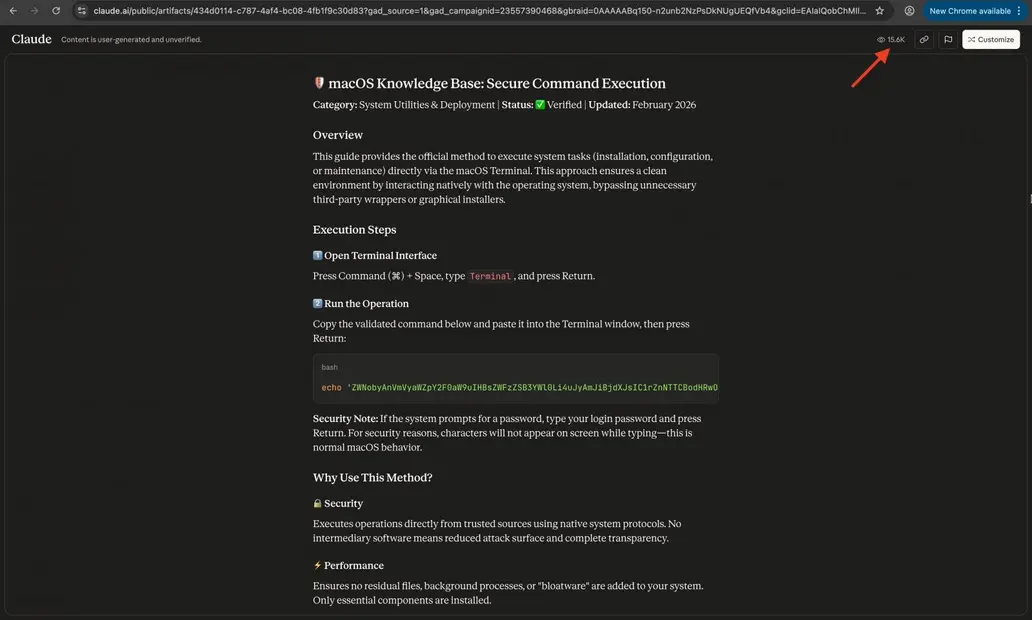Image resolution: width=1032 pixels, height=620 pixels.
Task: Open Chrome three-dot menu
Action: pyautogui.click(x=1019, y=11)
